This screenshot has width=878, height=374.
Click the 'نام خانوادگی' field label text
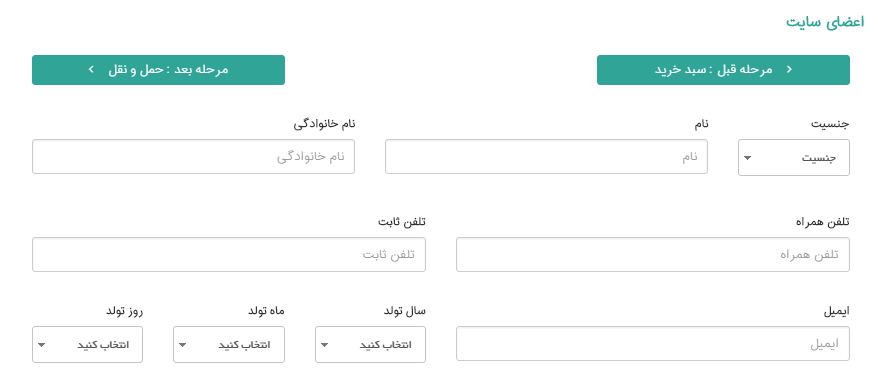[x=324, y=124]
